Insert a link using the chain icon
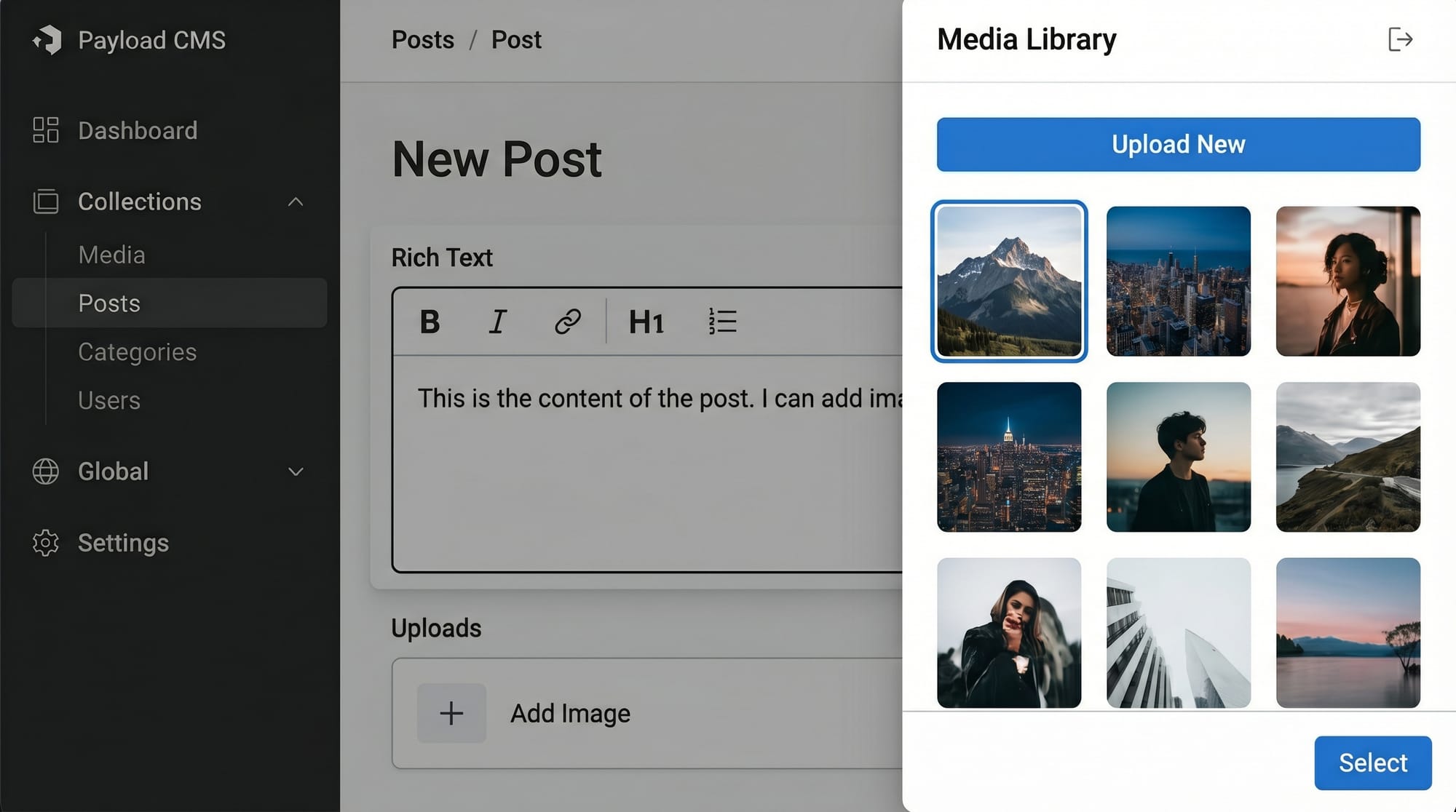1456x812 pixels. 567,322
